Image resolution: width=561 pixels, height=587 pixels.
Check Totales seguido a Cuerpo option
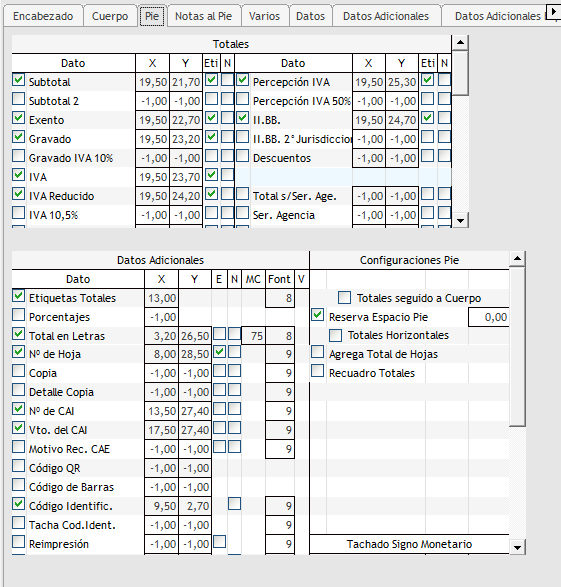tap(344, 298)
